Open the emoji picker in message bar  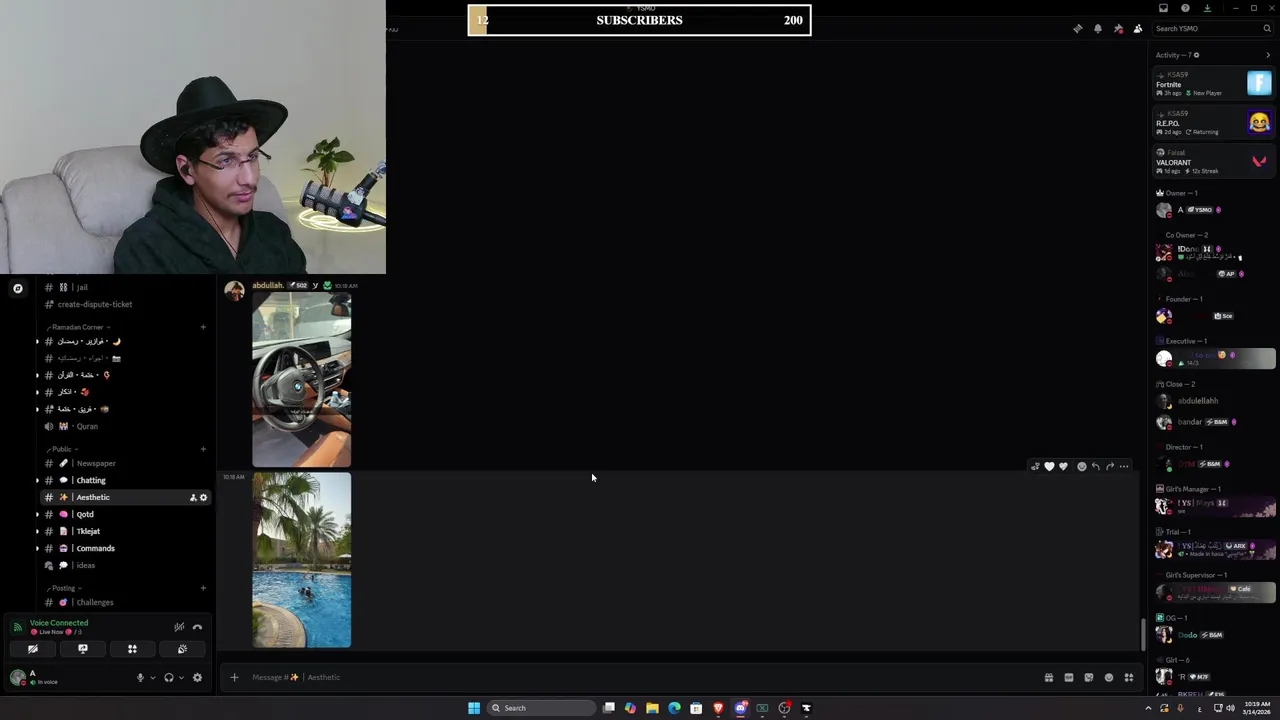pos(1108,677)
